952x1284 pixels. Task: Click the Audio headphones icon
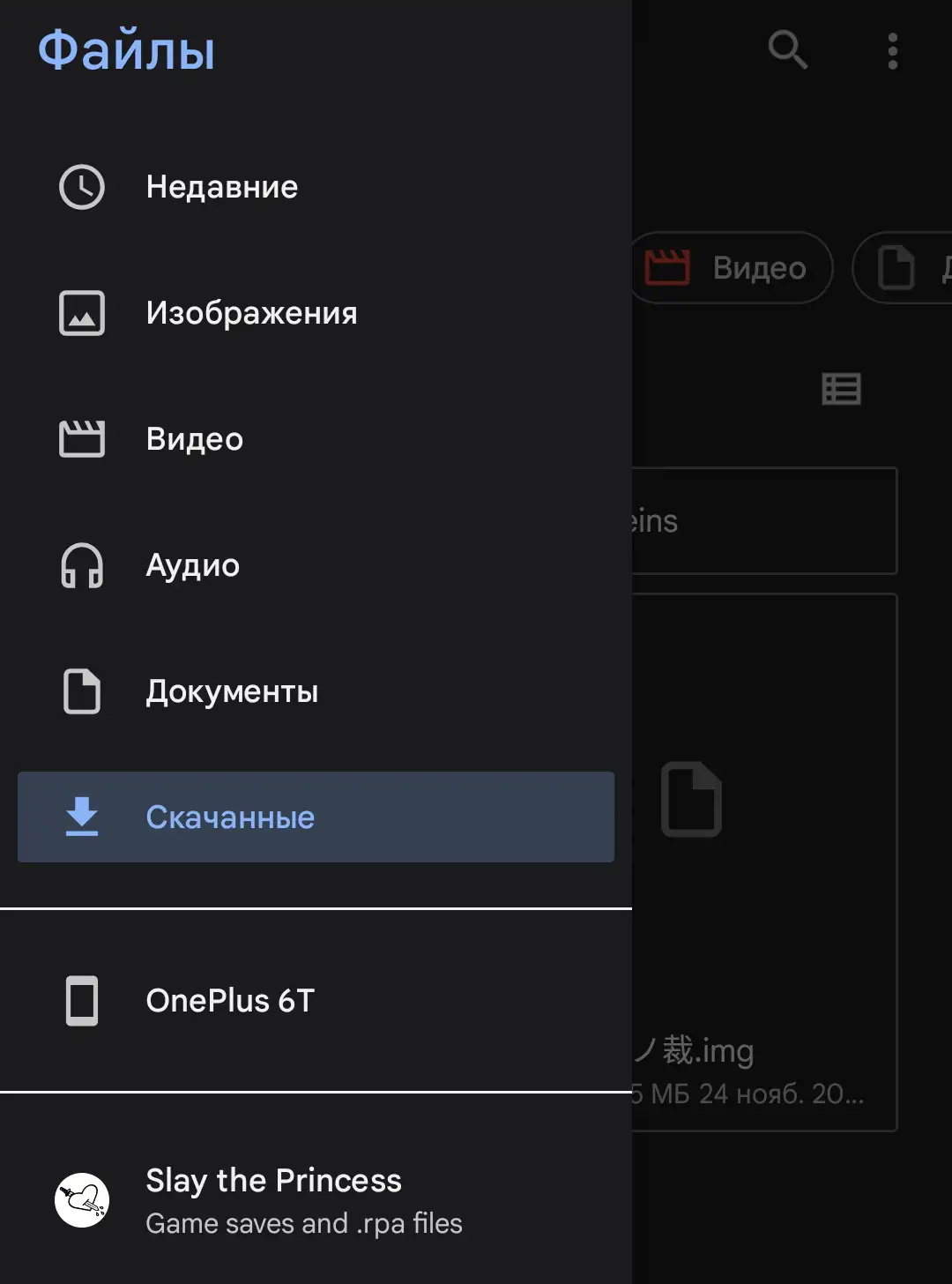click(82, 565)
